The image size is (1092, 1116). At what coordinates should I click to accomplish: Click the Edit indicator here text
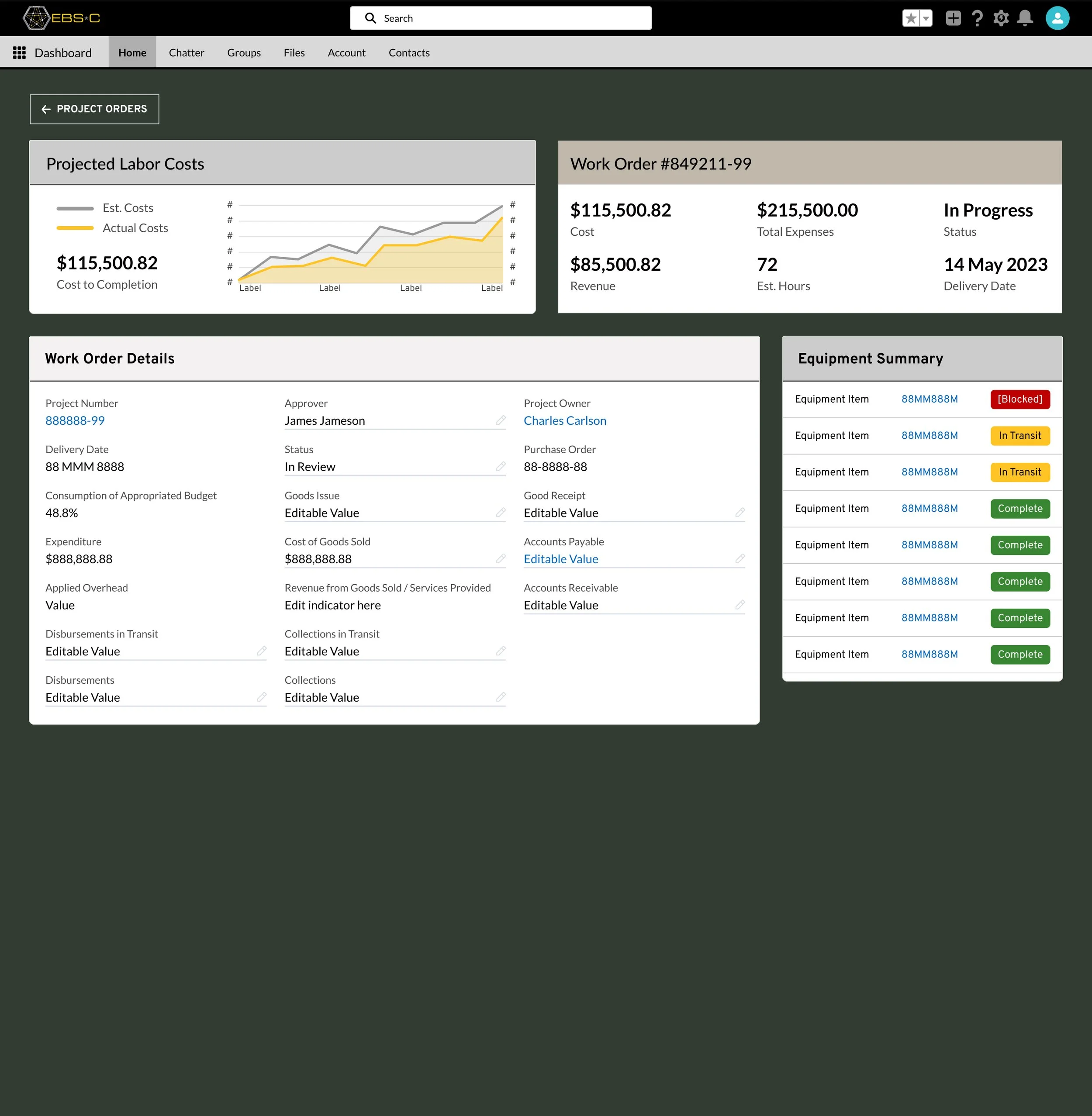[333, 605]
